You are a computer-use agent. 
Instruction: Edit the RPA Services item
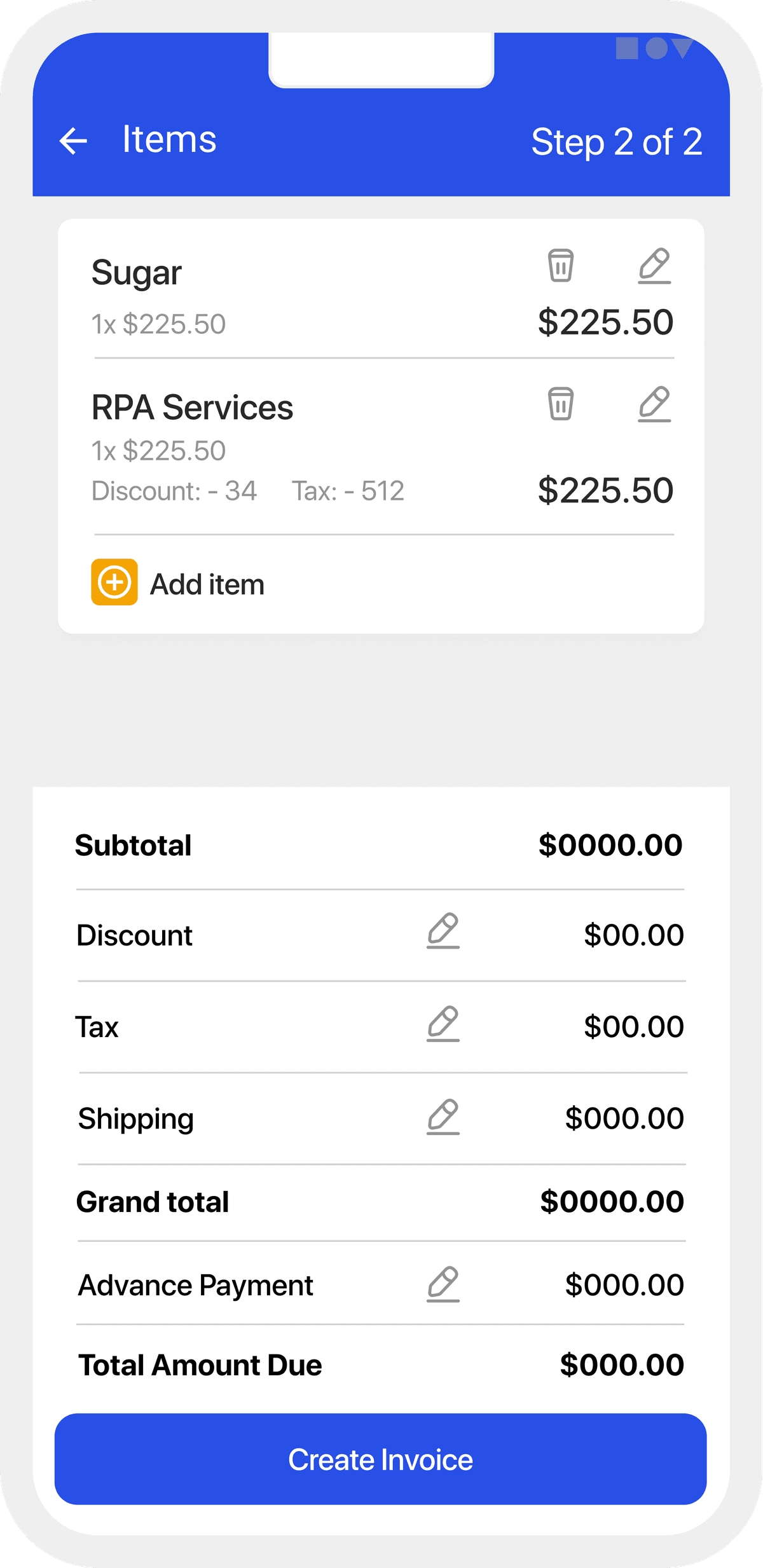click(x=654, y=404)
